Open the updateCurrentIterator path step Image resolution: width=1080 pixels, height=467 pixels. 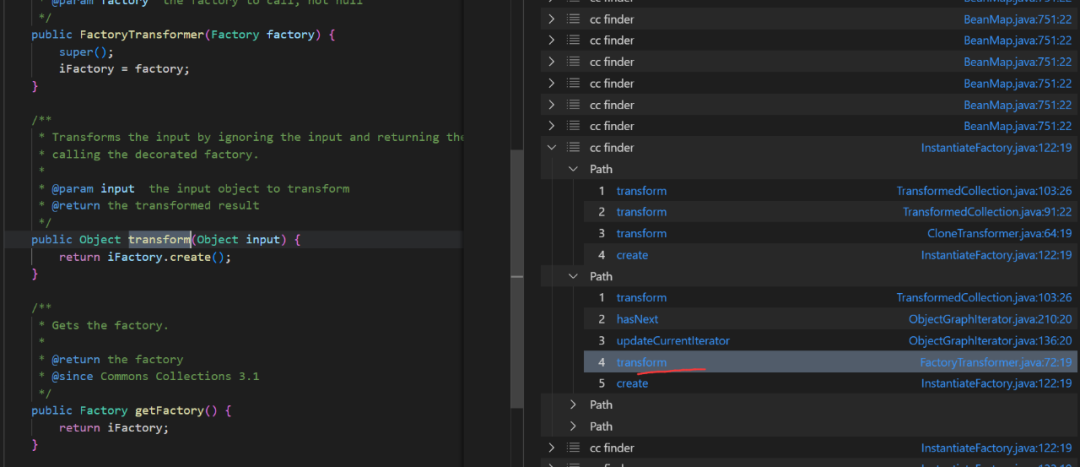coord(672,341)
